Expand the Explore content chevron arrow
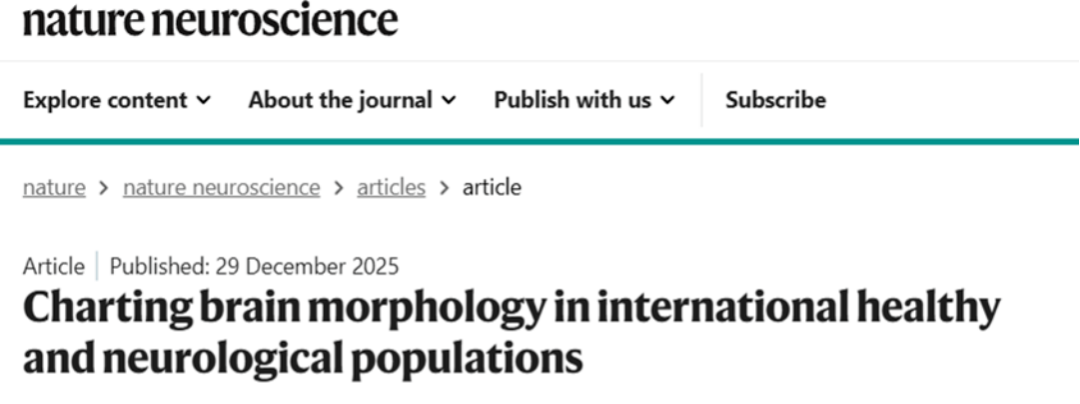1080x404 pixels. pyautogui.click(x=204, y=100)
